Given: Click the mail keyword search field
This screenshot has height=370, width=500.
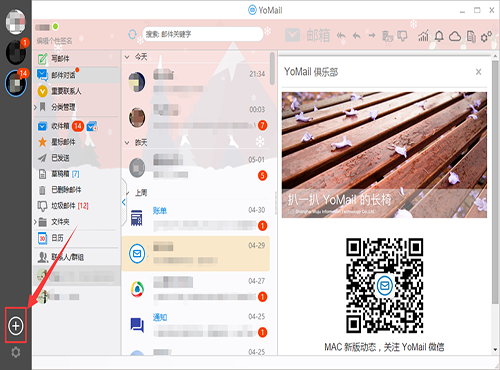Looking at the screenshot, I should pos(203,34).
